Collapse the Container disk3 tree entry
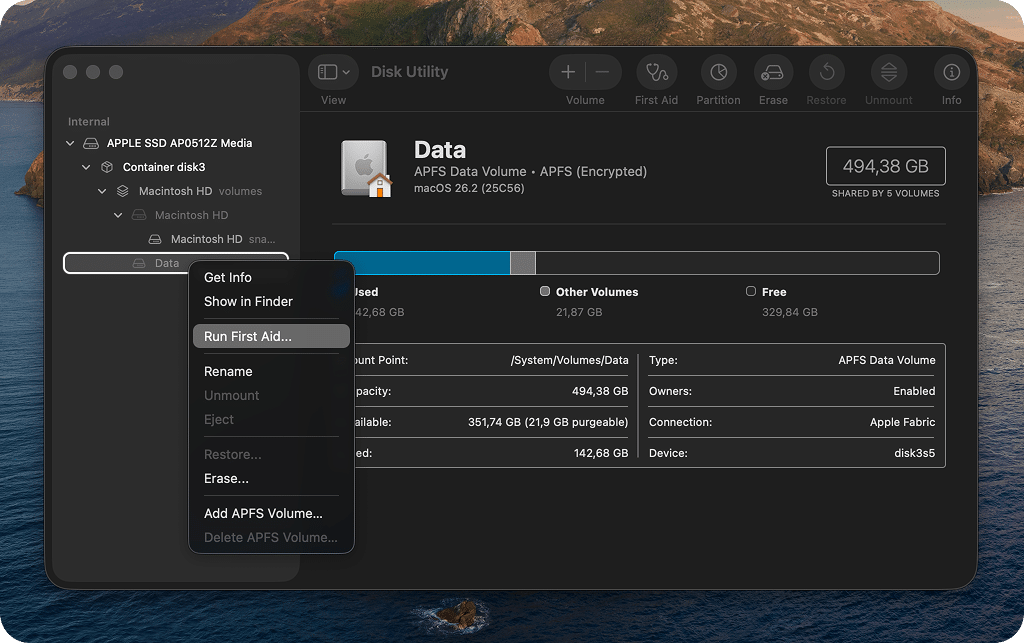The image size is (1024, 643). [86, 166]
